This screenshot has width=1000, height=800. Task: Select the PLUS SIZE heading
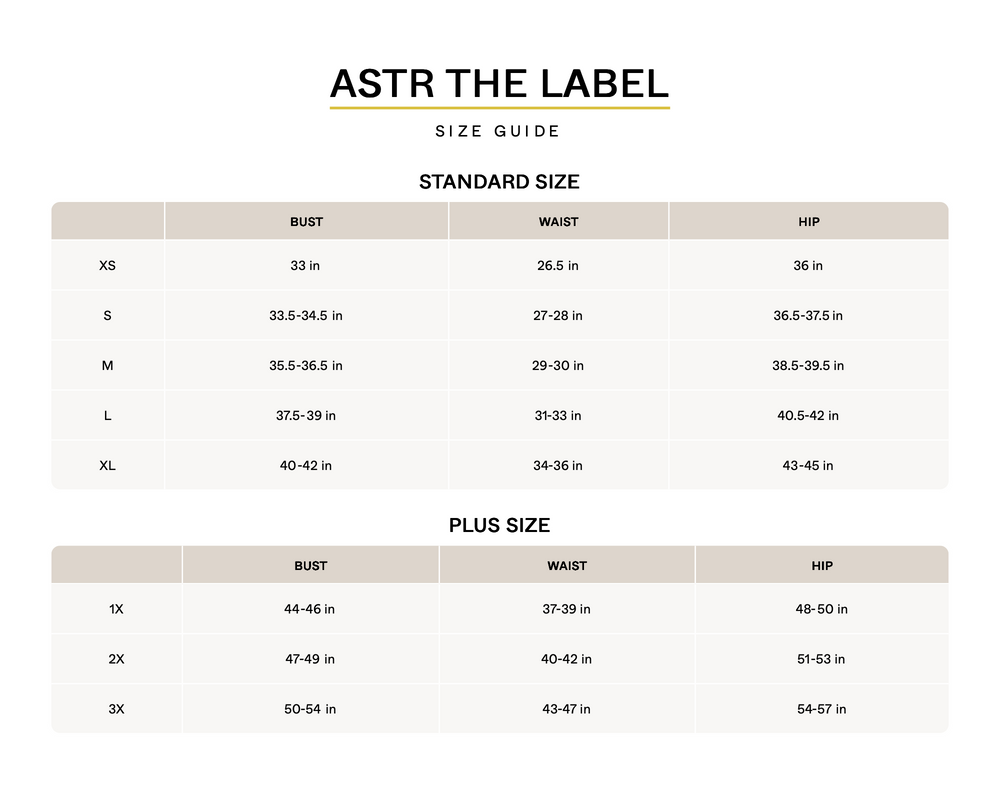(499, 525)
